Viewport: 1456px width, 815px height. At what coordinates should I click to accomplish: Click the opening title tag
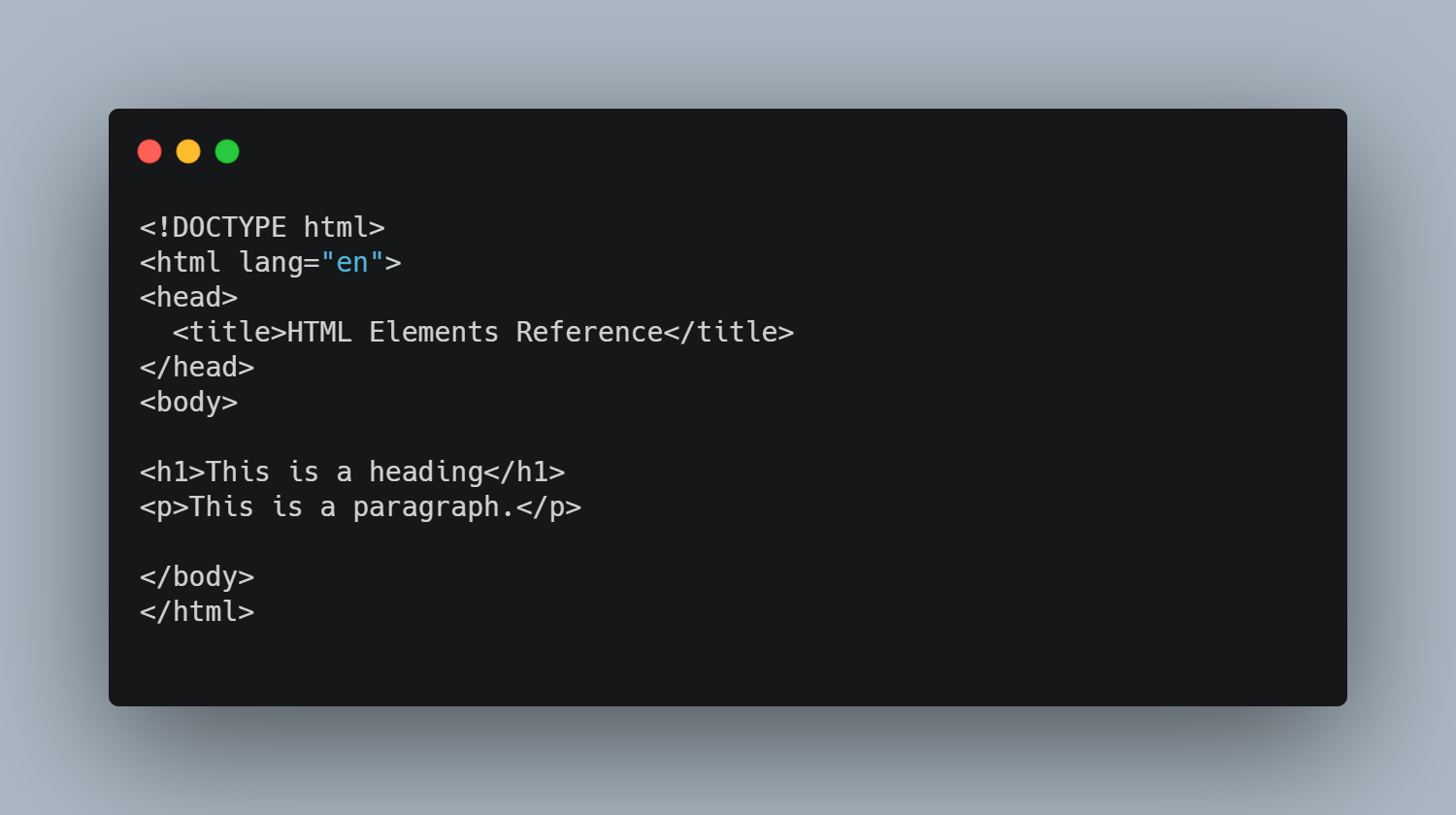230,332
